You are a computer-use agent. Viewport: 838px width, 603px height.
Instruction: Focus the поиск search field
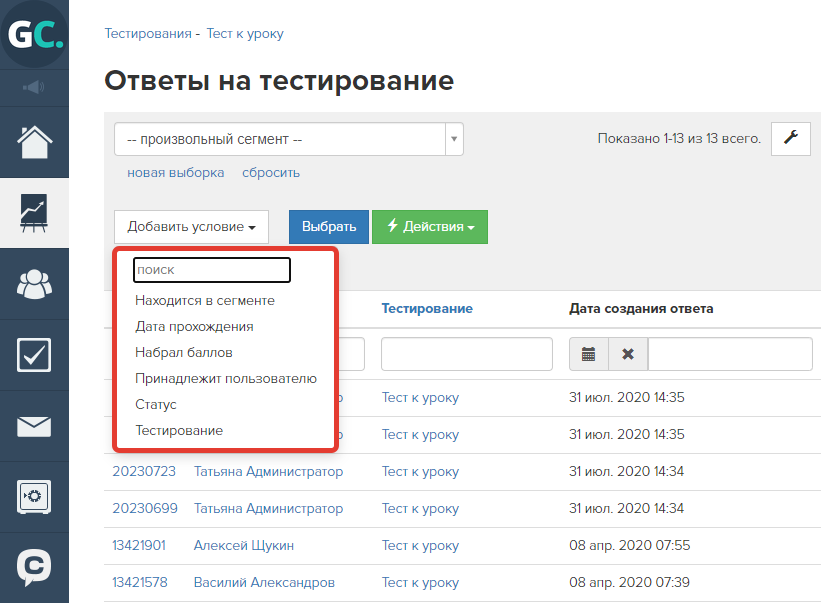[212, 270]
